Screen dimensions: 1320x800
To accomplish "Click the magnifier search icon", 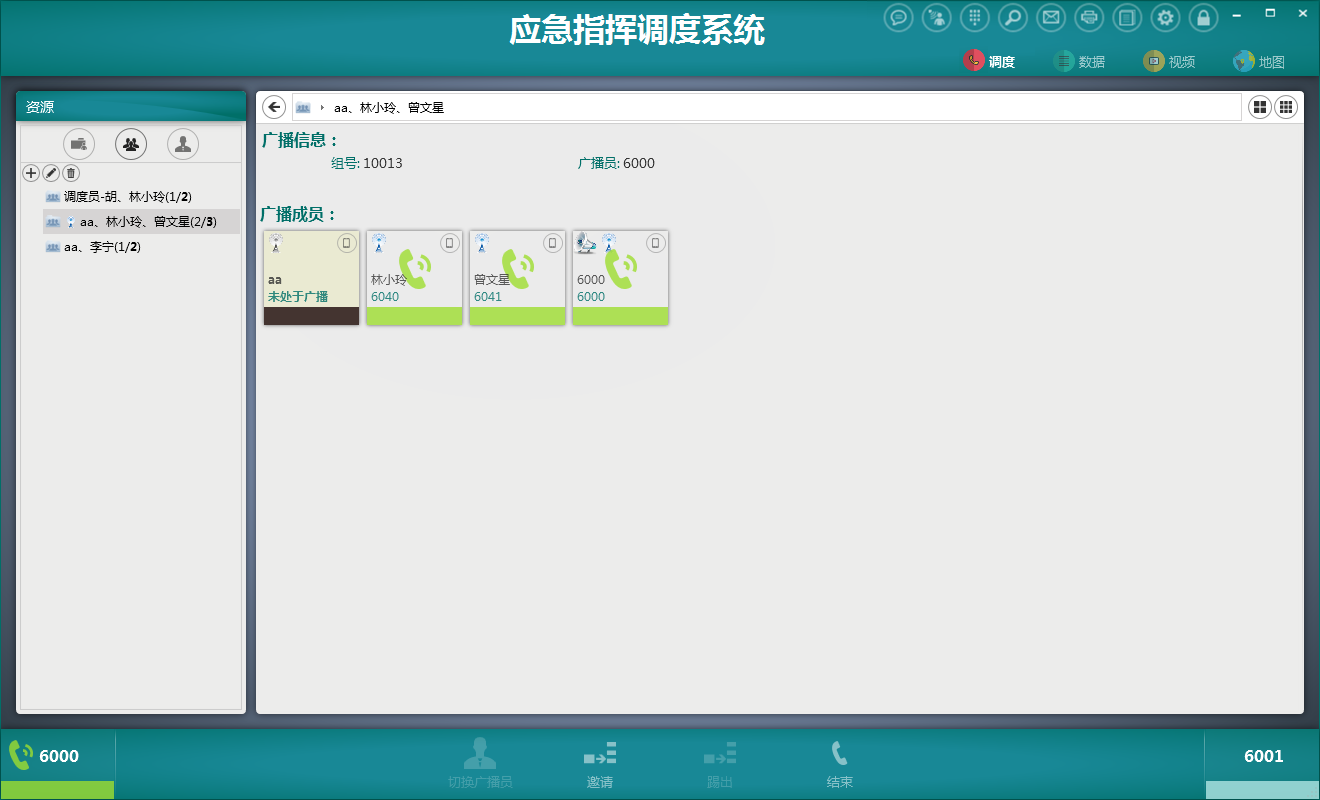I will pyautogui.click(x=1012, y=17).
